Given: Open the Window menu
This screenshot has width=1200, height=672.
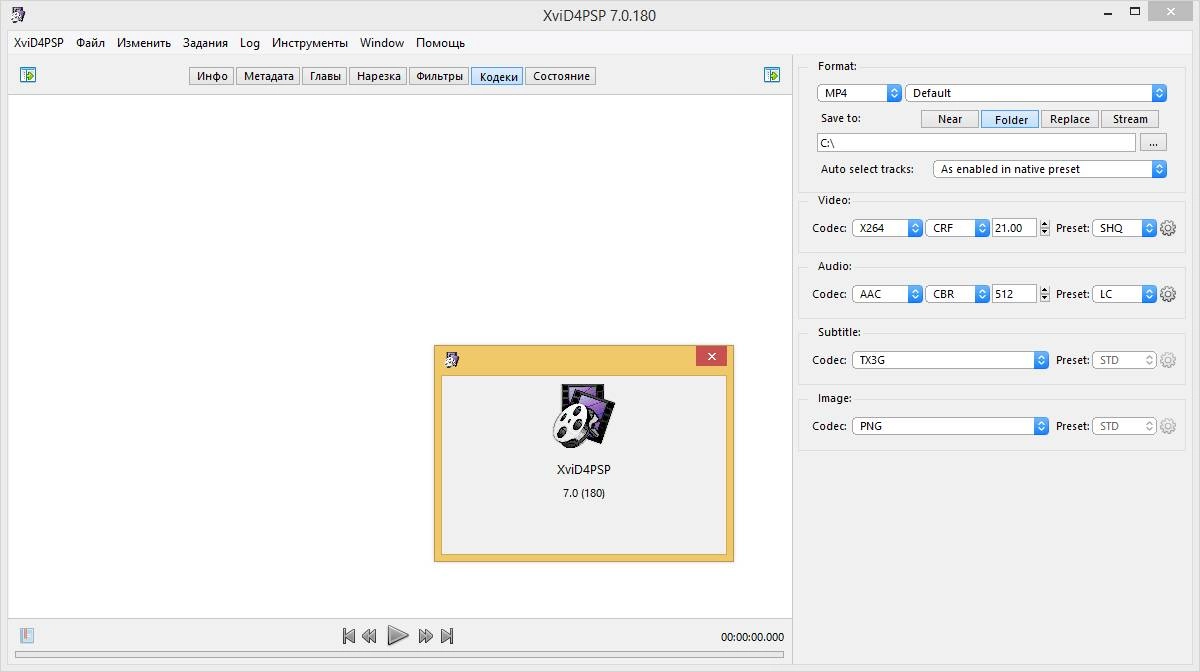Looking at the screenshot, I should [x=382, y=43].
